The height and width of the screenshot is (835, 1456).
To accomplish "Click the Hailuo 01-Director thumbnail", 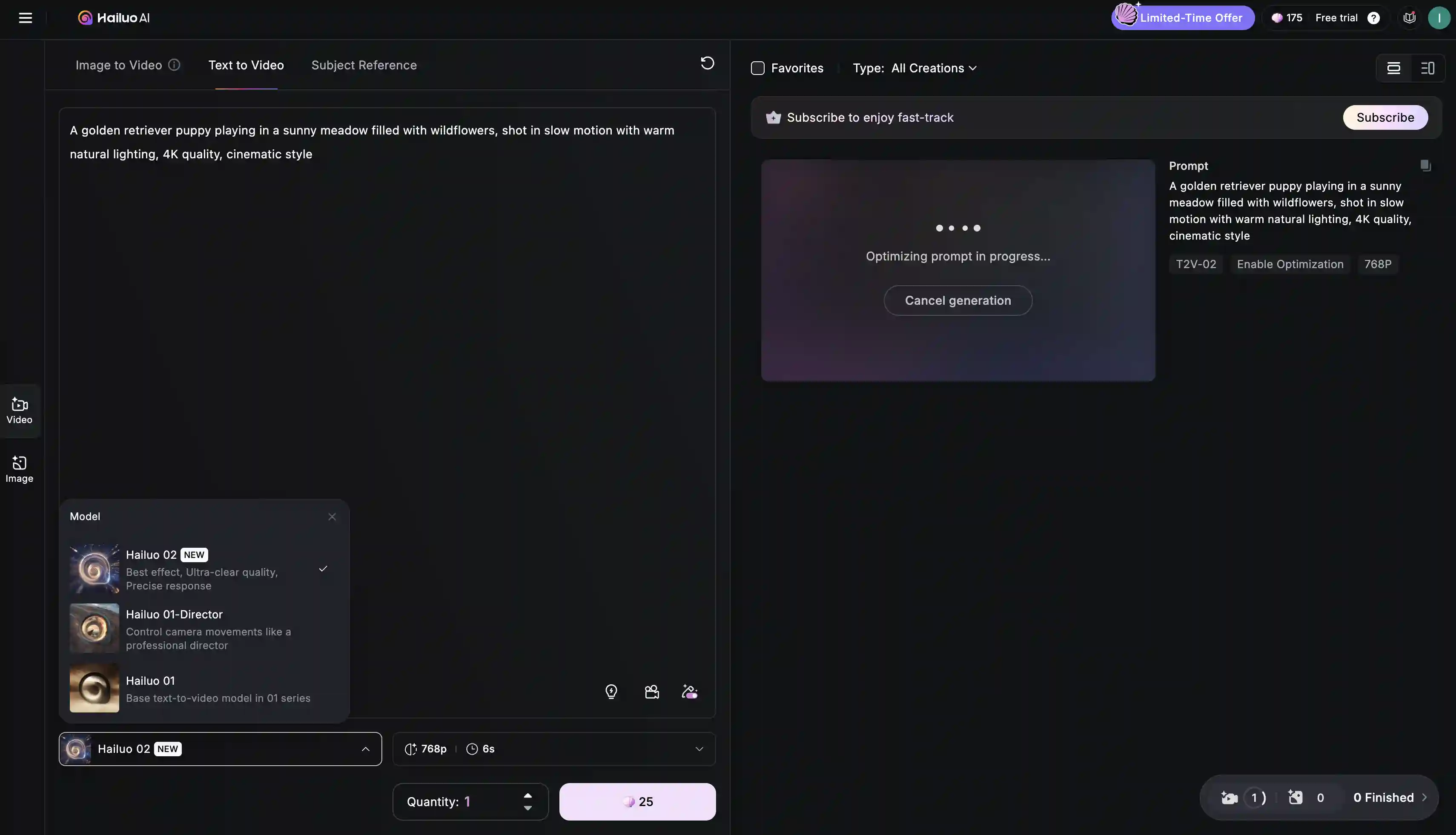I will pos(94,629).
